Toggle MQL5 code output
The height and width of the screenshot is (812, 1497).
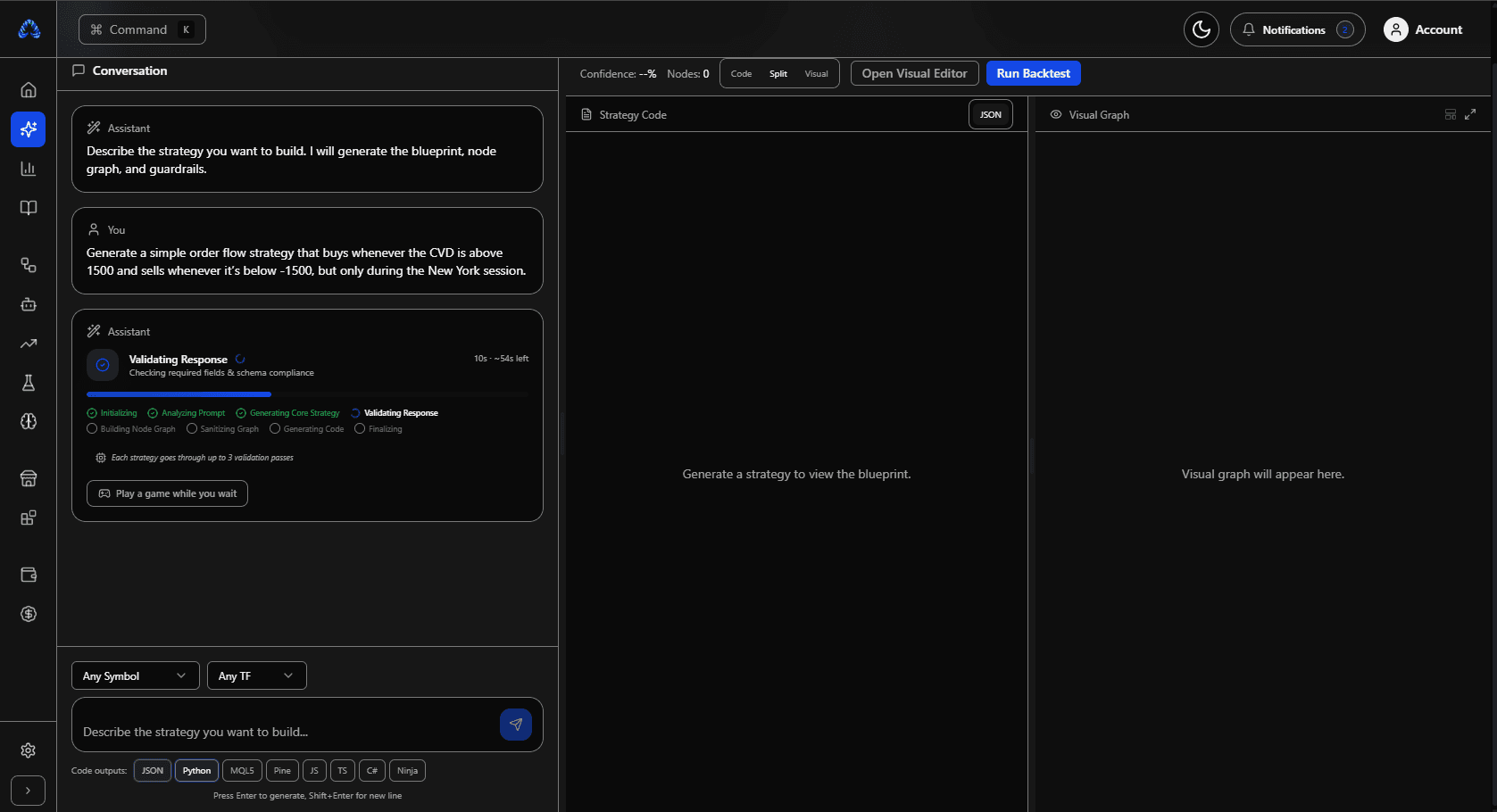point(242,770)
